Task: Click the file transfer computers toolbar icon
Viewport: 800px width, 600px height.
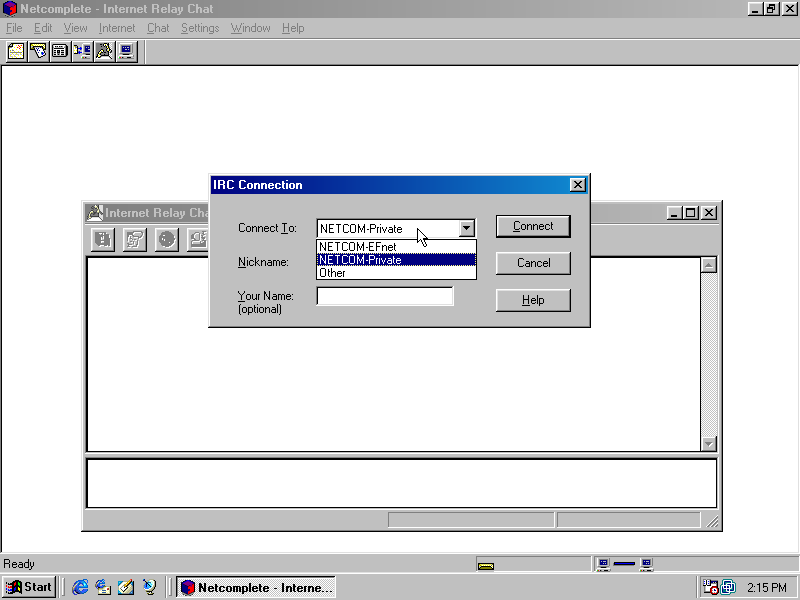Action: click(82, 51)
